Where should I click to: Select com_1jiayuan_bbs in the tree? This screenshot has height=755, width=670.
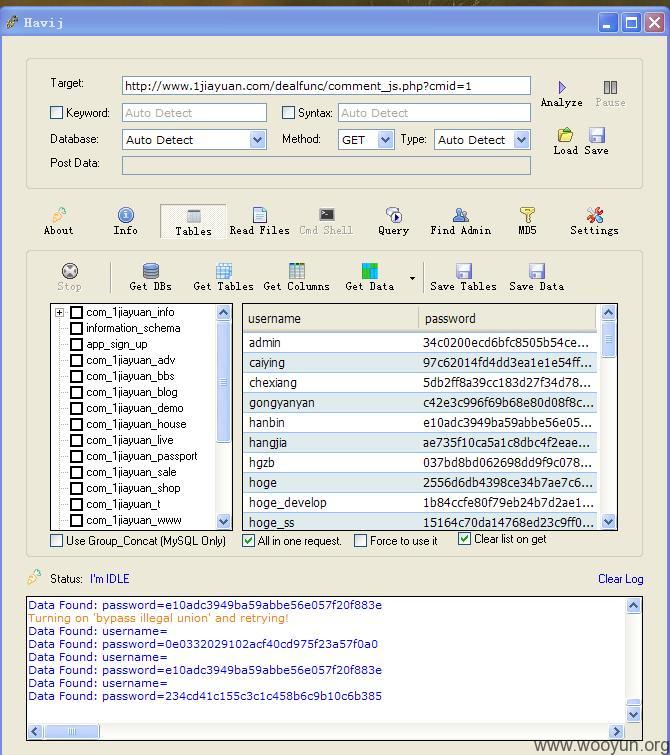tap(130, 376)
